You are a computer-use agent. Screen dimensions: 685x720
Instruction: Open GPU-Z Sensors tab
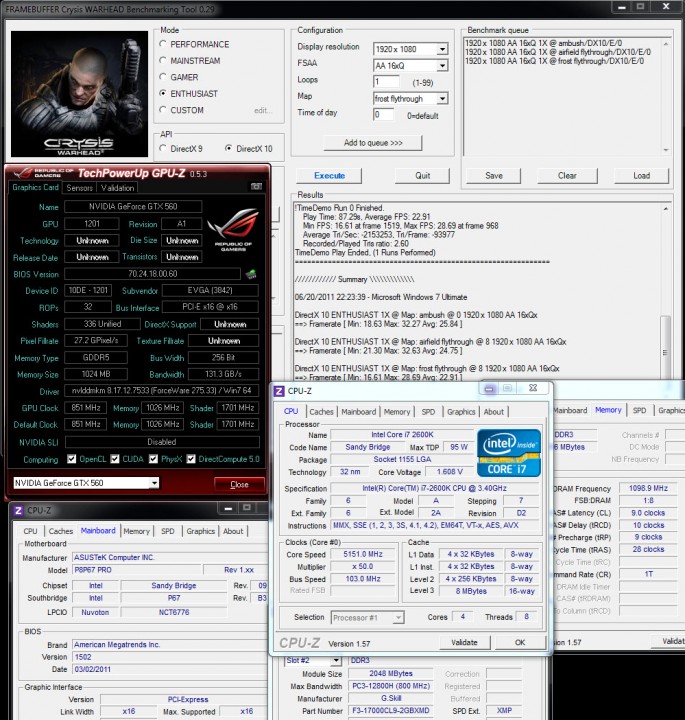click(x=79, y=188)
